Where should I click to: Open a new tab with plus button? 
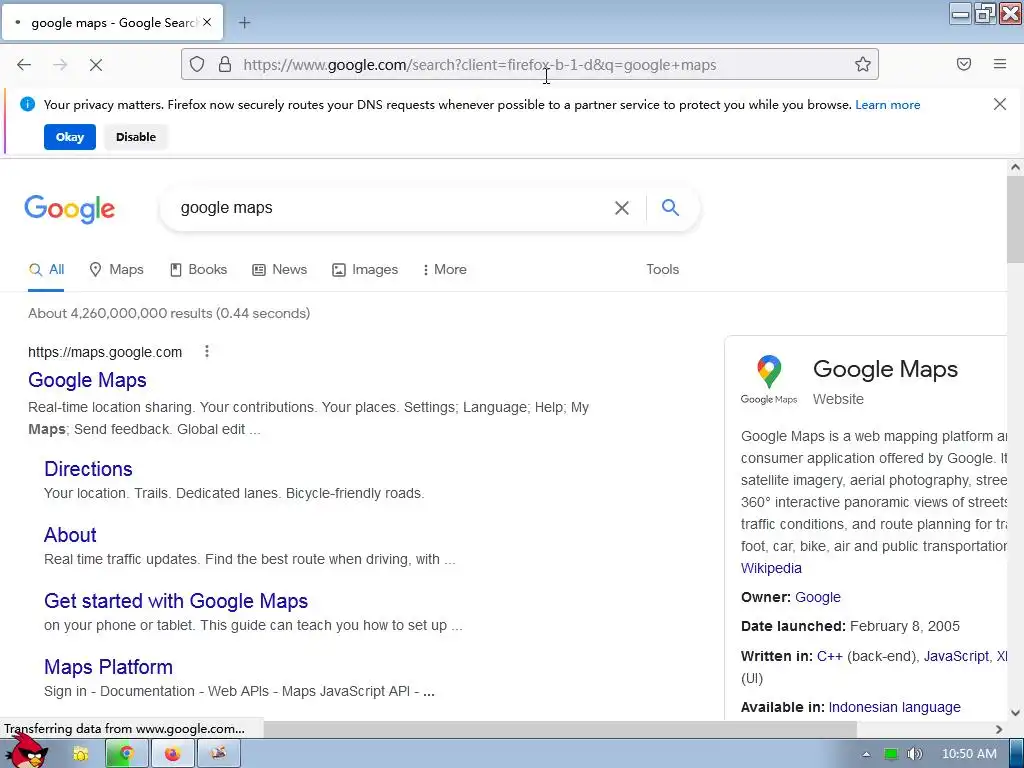[244, 23]
